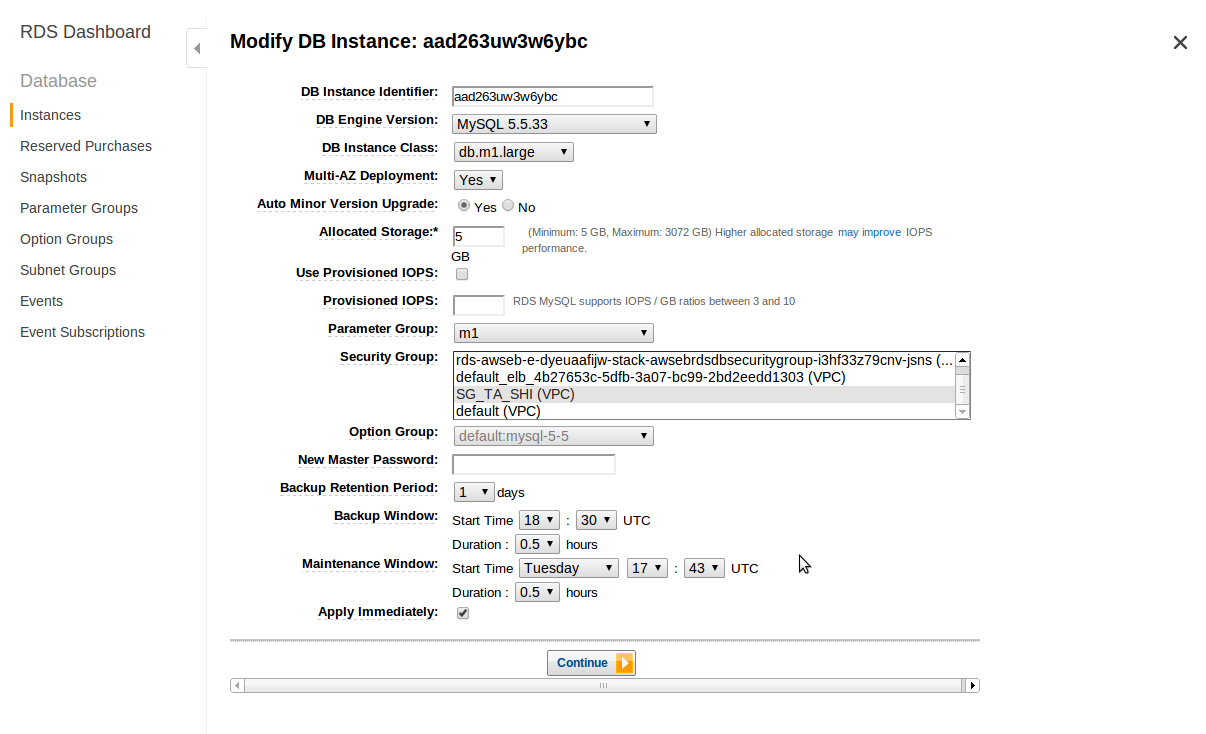Open Instances in sidebar
Image resolution: width=1206 pixels, height=734 pixels.
pyautogui.click(x=50, y=115)
